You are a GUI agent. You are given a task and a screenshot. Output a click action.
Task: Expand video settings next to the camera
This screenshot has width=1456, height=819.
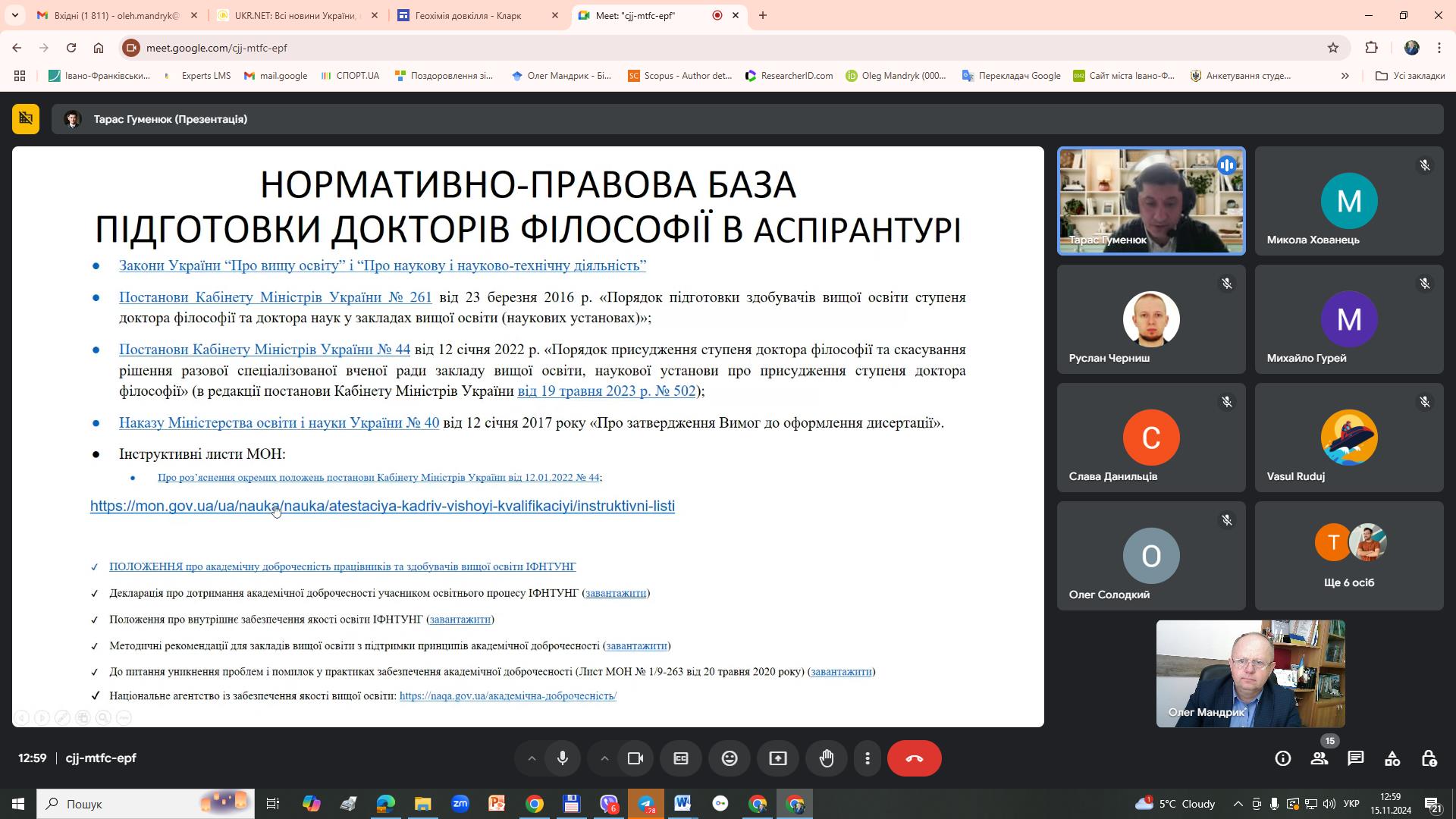(604, 758)
